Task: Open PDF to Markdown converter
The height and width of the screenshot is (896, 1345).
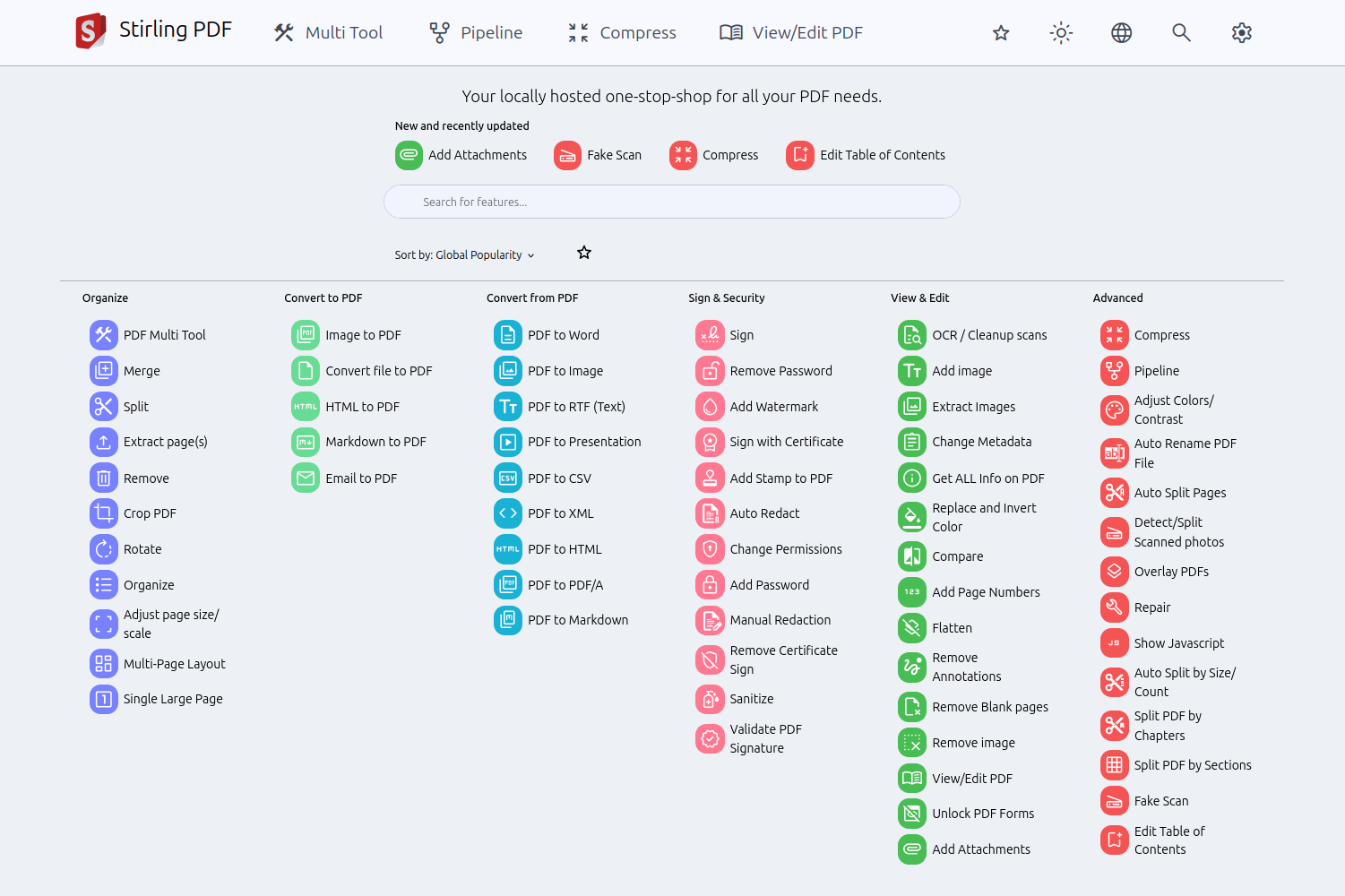Action: (561, 620)
